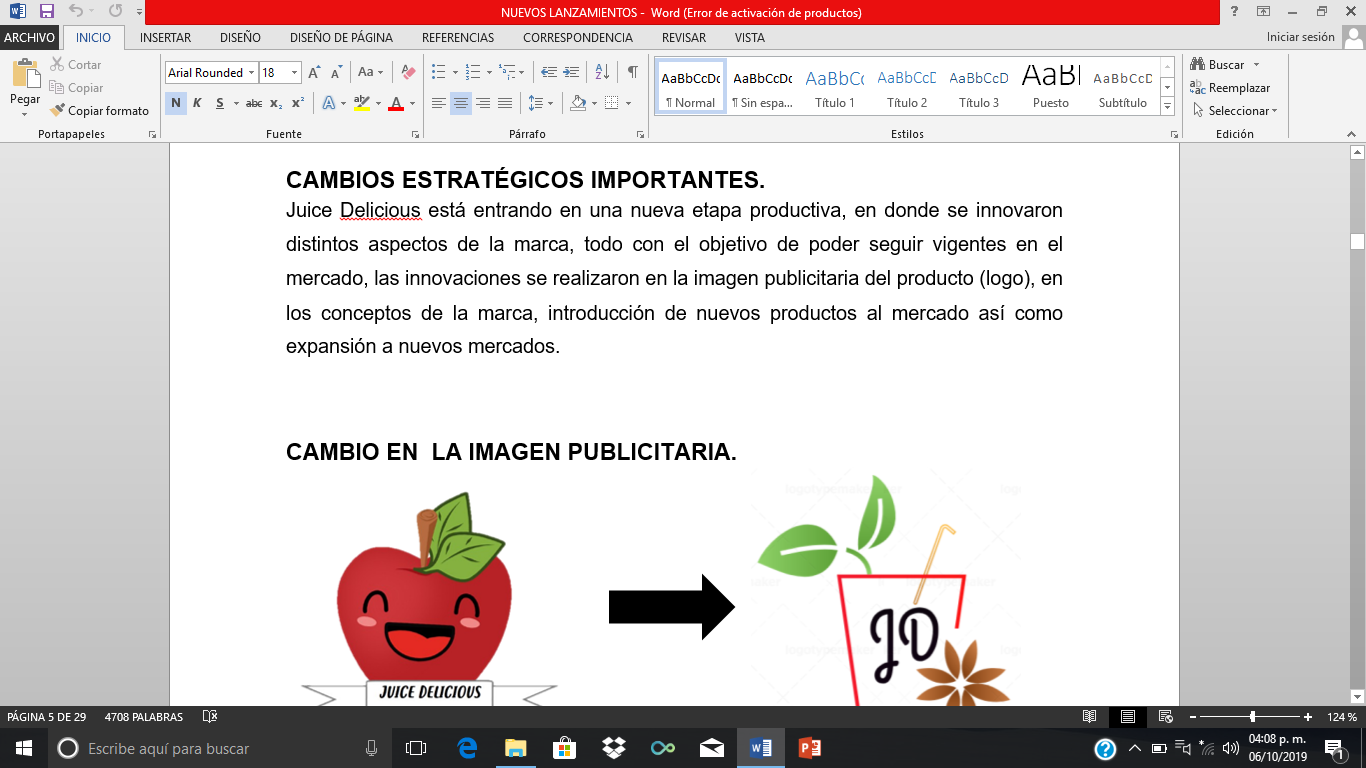Viewport: 1366px width, 768px height.
Task: Click the justify alignment icon
Action: [x=505, y=102]
